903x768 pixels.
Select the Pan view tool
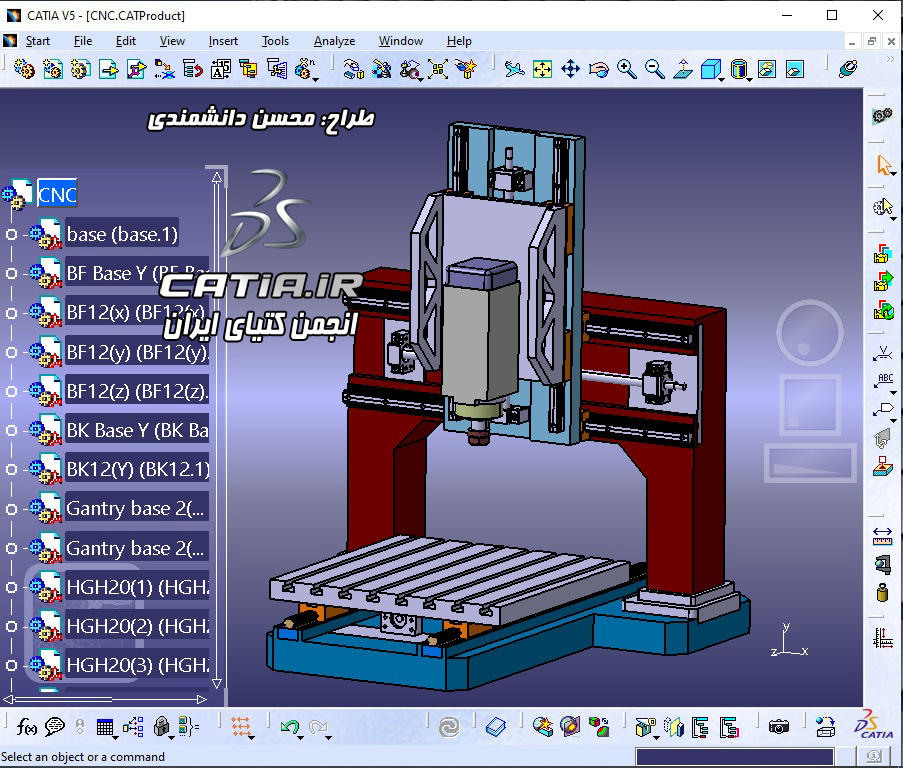571,69
